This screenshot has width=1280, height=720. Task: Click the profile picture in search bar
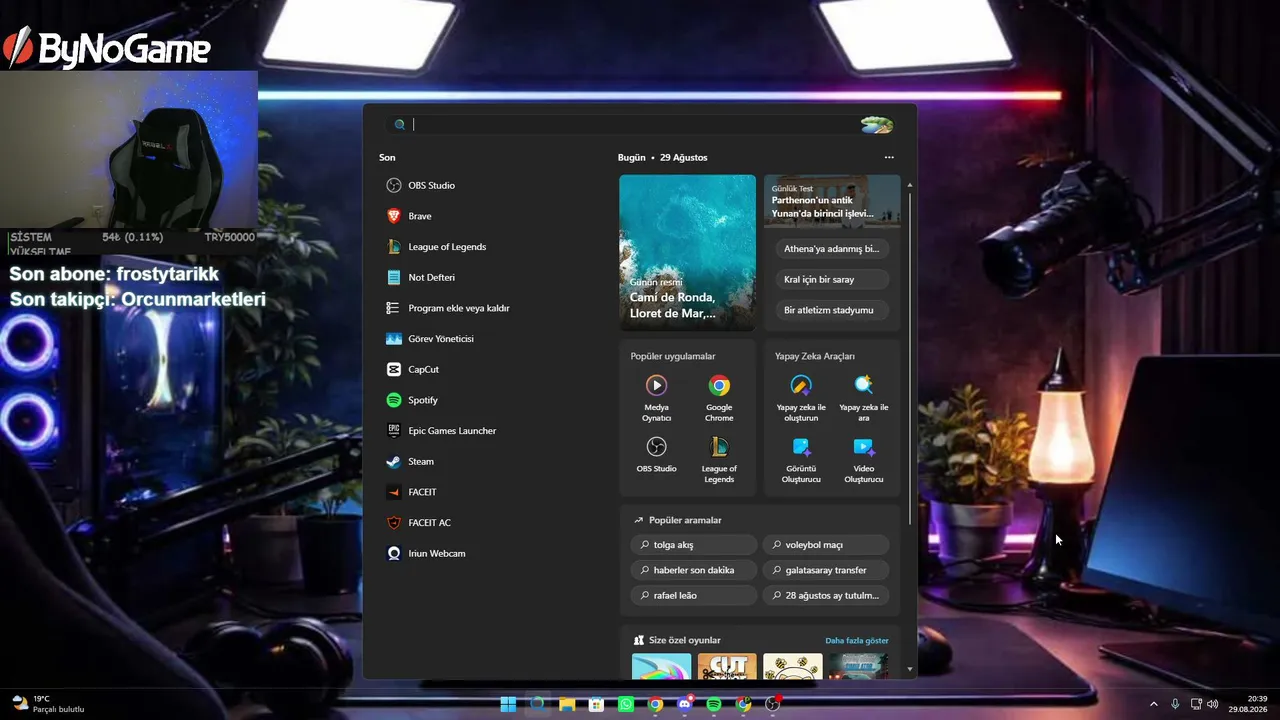(877, 125)
